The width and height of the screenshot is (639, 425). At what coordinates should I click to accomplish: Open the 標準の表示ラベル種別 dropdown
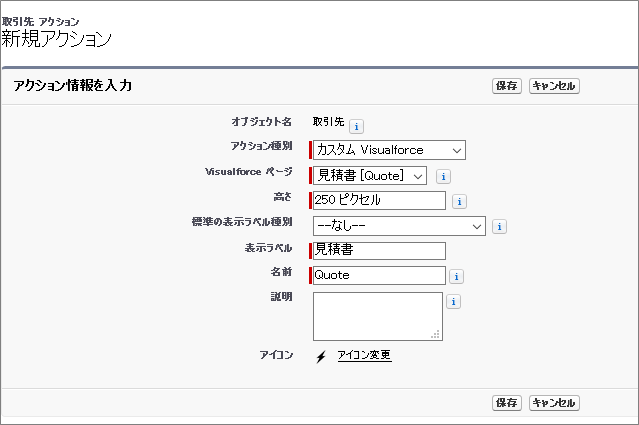[399, 226]
